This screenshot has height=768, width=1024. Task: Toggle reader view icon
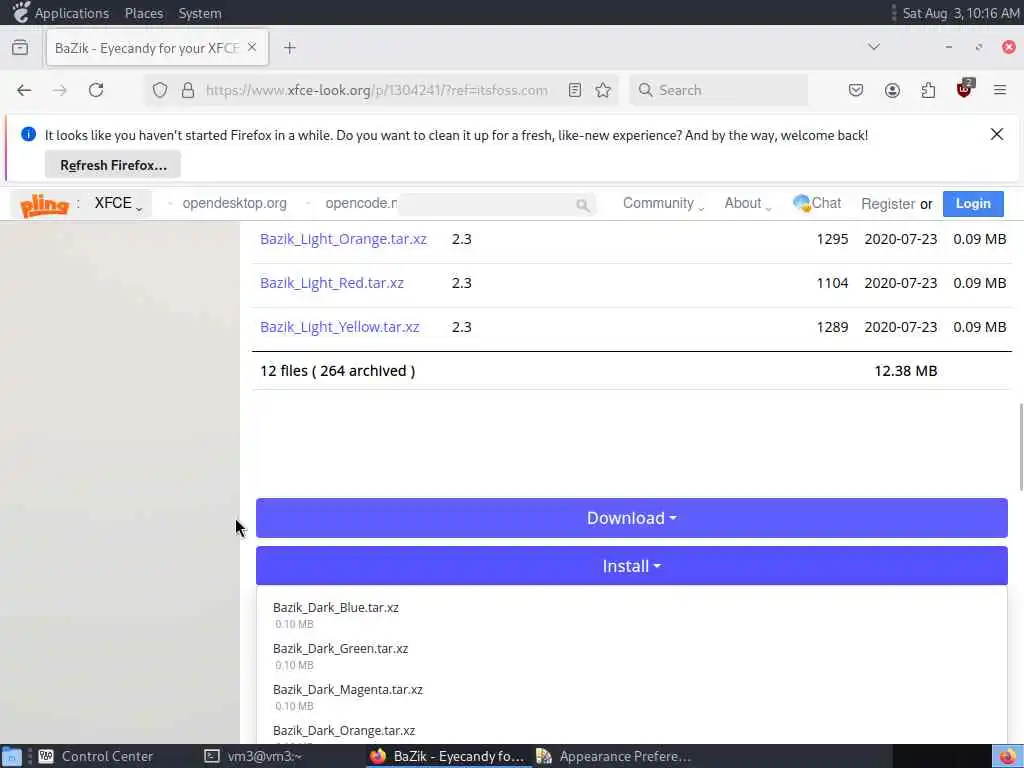575,90
